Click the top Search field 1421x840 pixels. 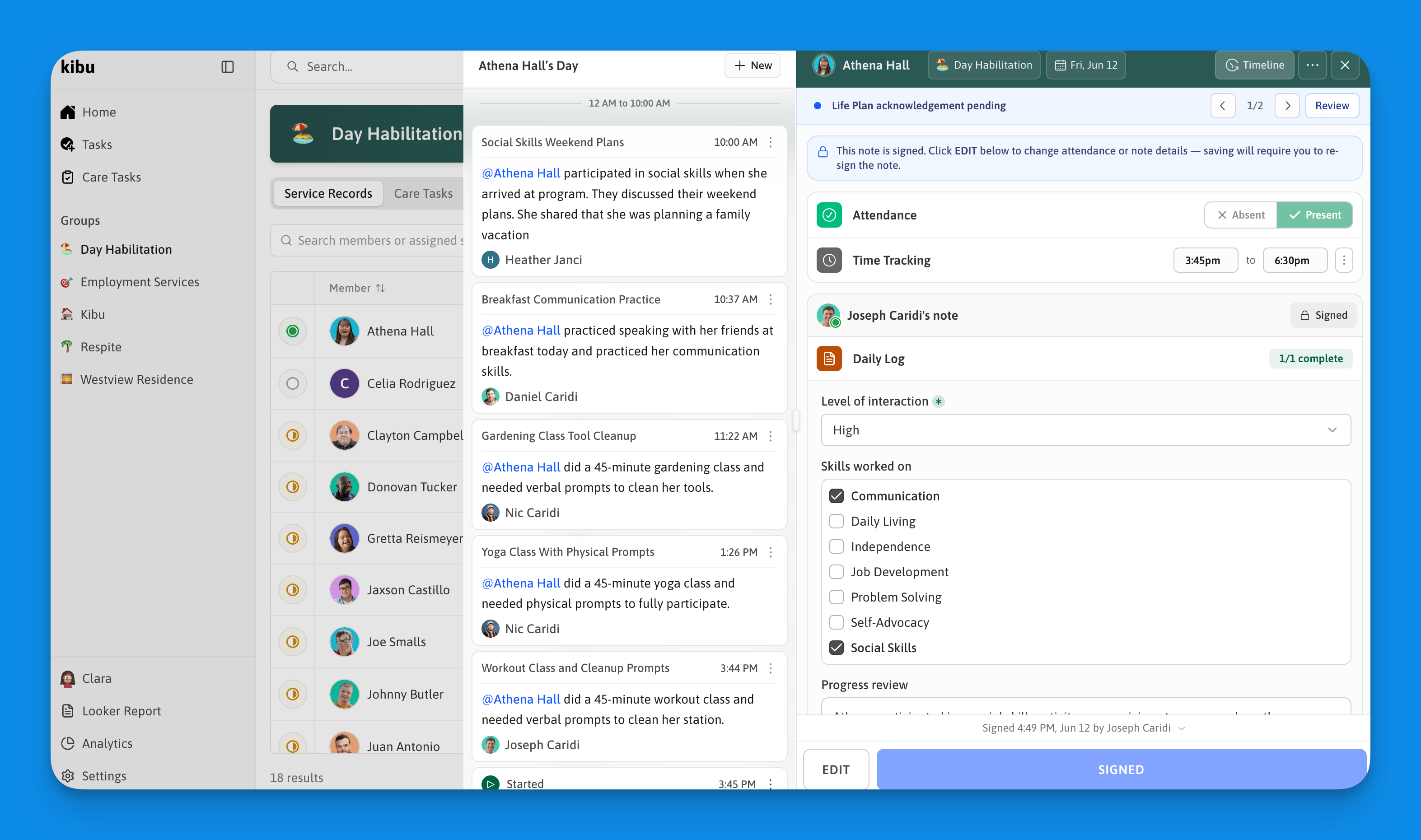click(x=367, y=67)
